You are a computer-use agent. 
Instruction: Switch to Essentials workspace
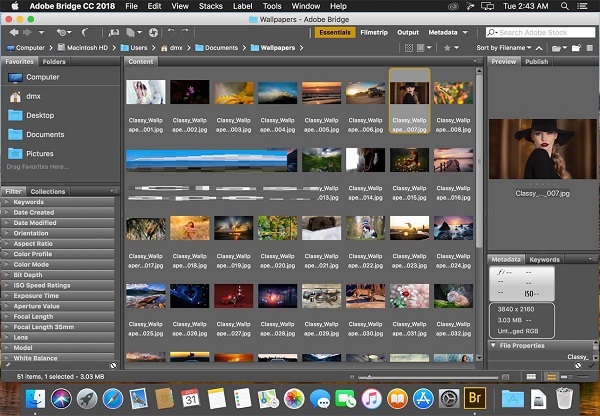pyautogui.click(x=335, y=33)
